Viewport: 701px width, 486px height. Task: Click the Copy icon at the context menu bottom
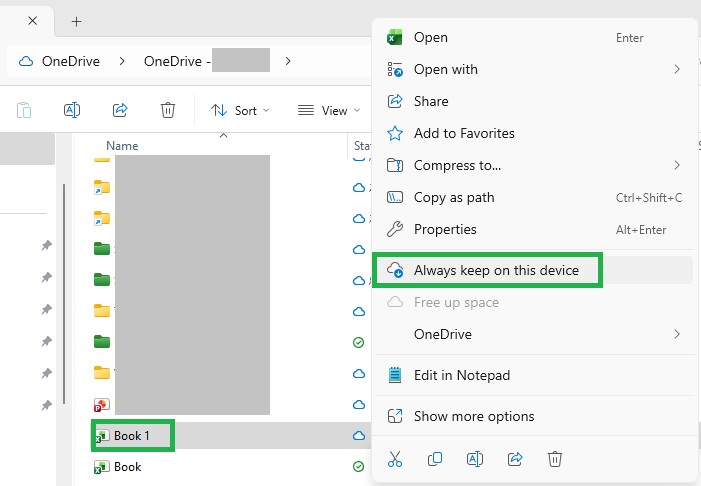pyautogui.click(x=435, y=459)
